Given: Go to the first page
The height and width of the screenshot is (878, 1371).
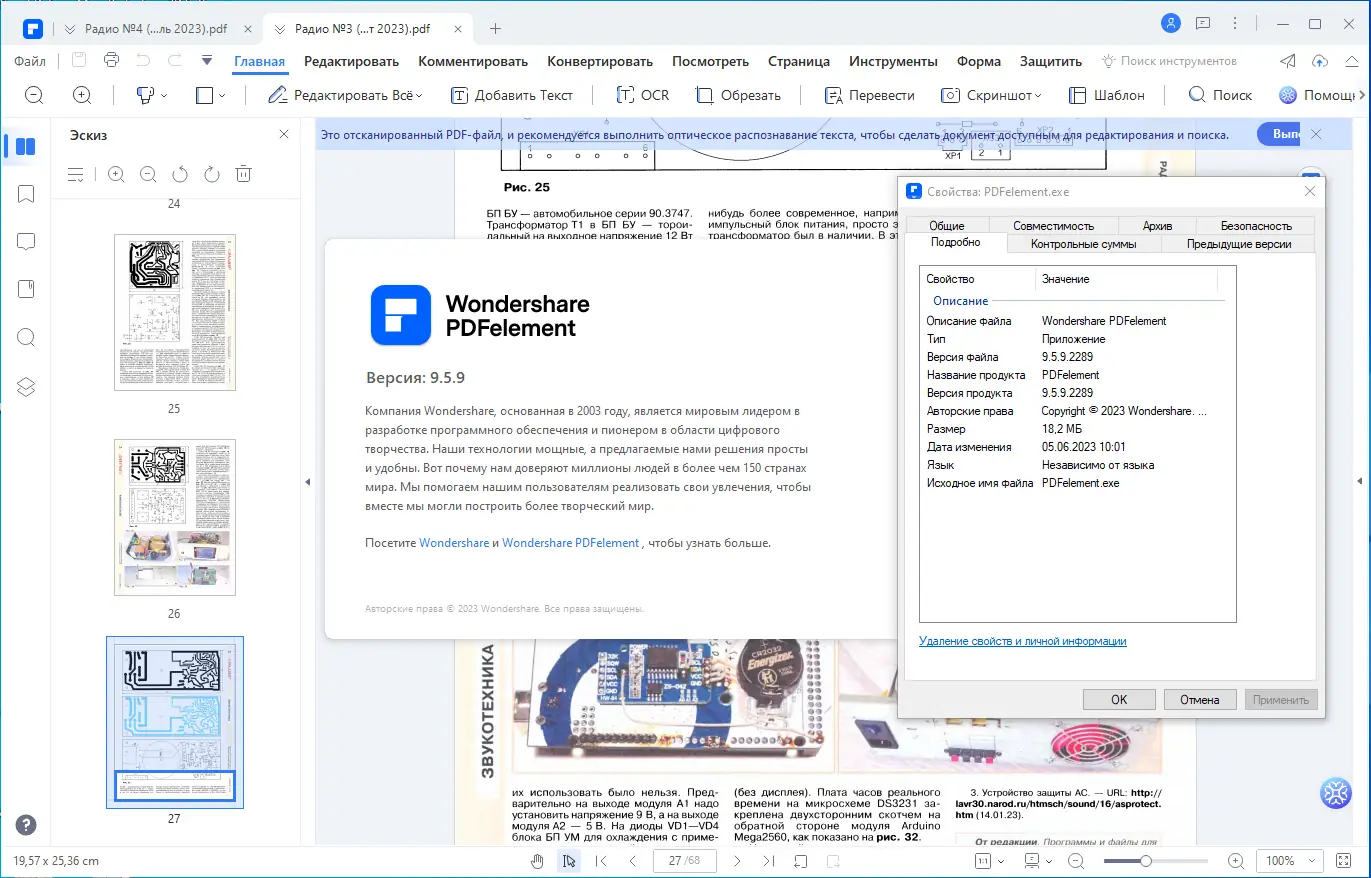Looking at the screenshot, I should (x=601, y=861).
